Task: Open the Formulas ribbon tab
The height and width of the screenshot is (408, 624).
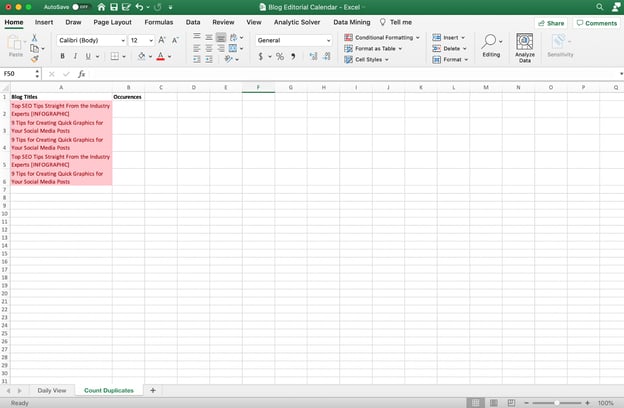Action: pos(158,22)
